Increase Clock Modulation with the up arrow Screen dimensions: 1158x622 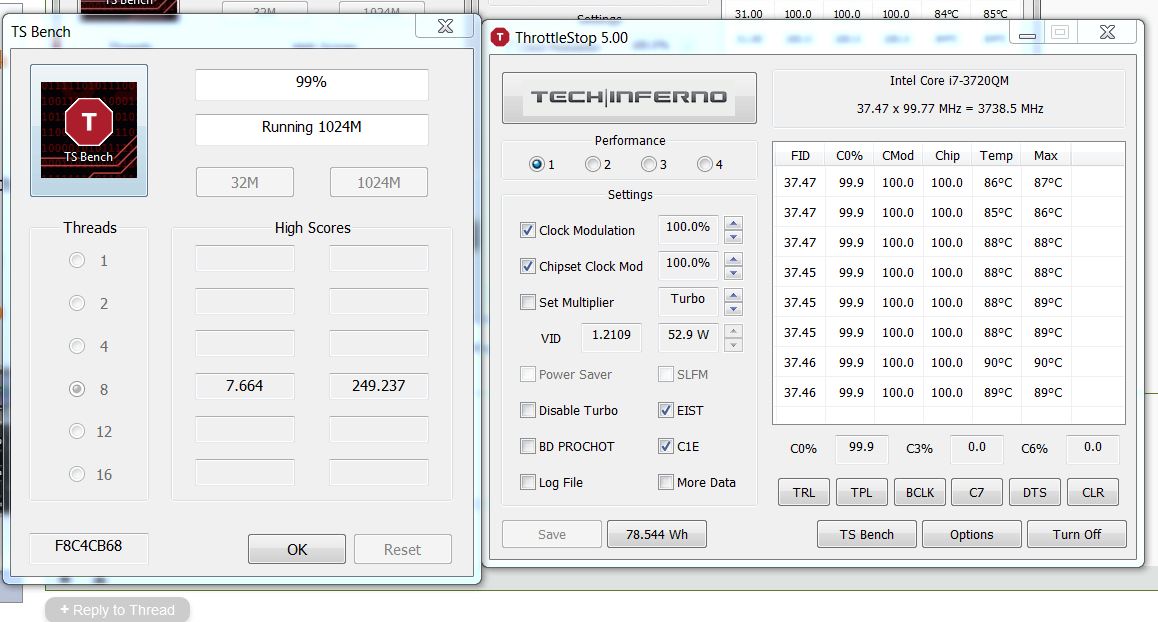(733, 223)
